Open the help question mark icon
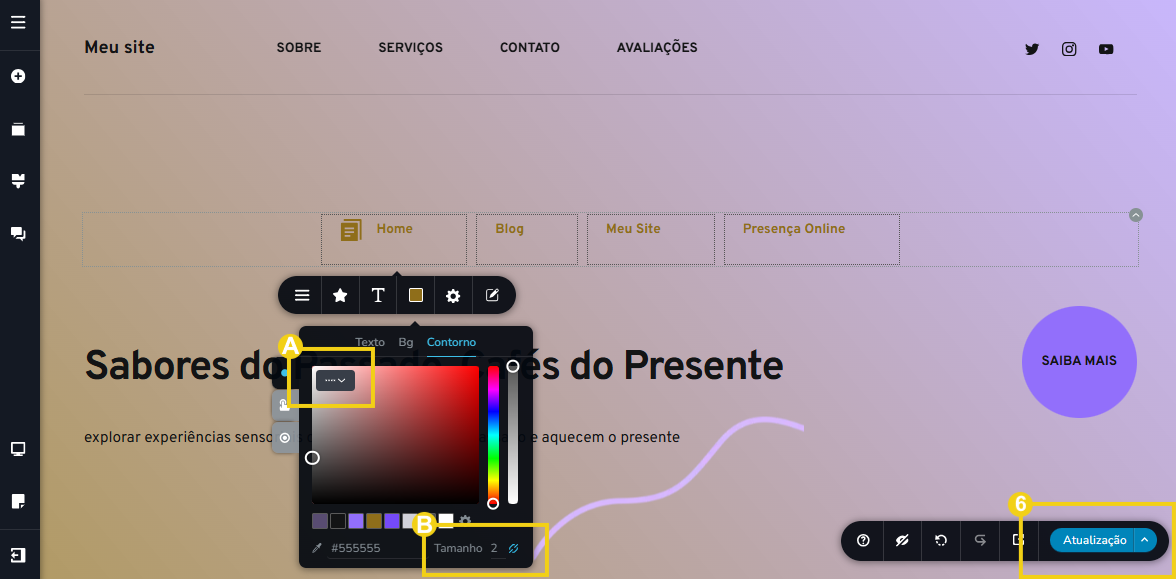The height and width of the screenshot is (579, 1176). 863,540
